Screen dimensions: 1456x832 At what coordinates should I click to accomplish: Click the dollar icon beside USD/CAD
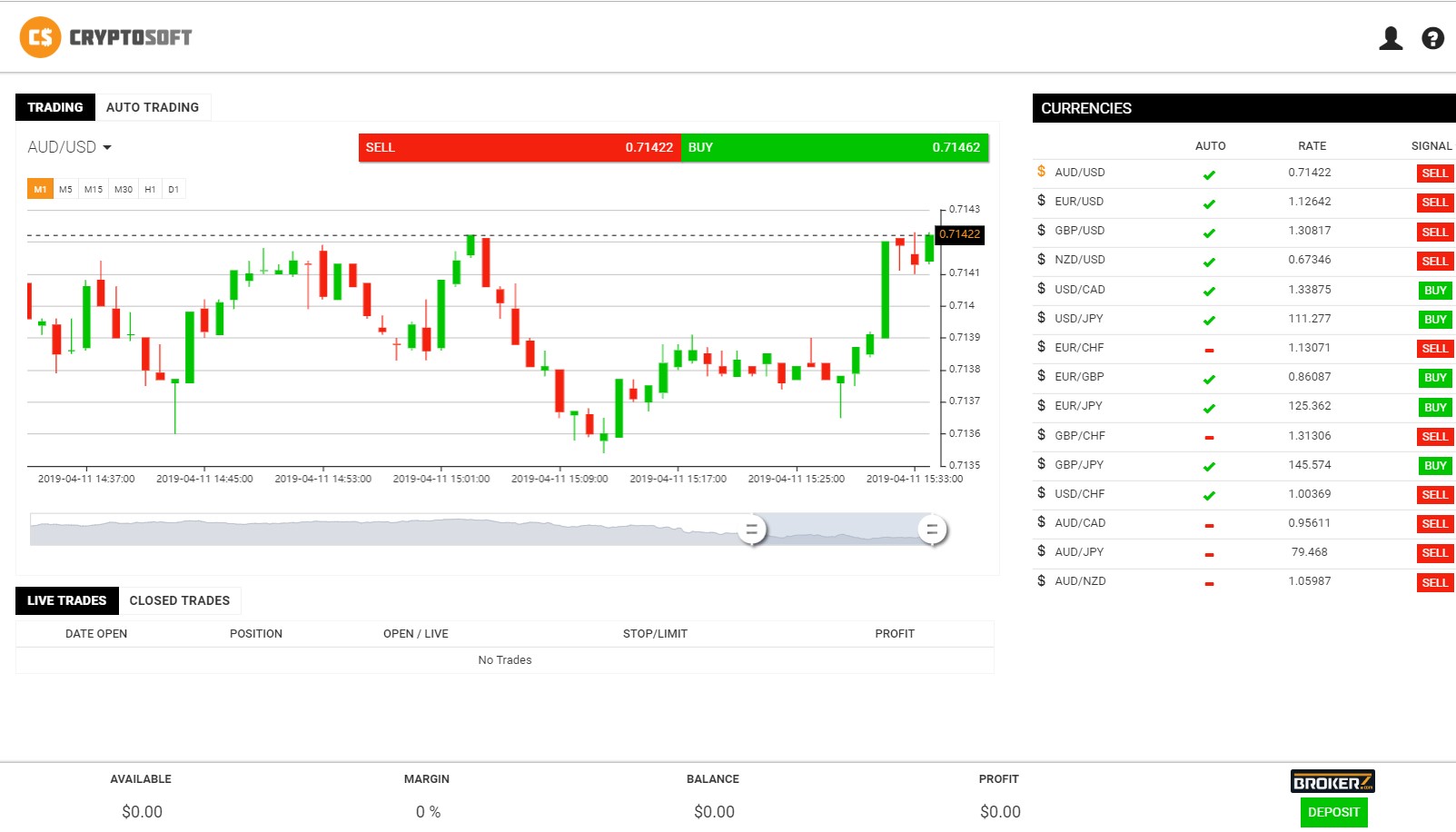[x=1041, y=289]
